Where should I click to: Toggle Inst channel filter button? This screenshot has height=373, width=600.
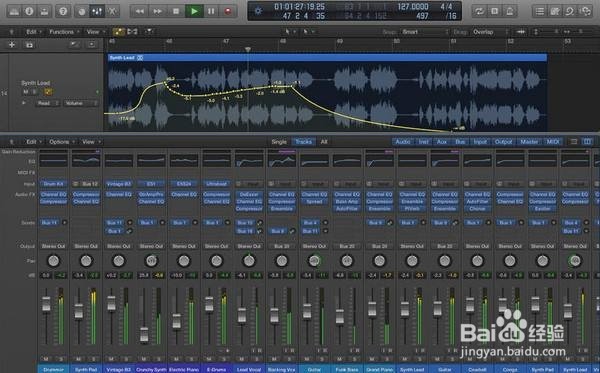pos(424,142)
